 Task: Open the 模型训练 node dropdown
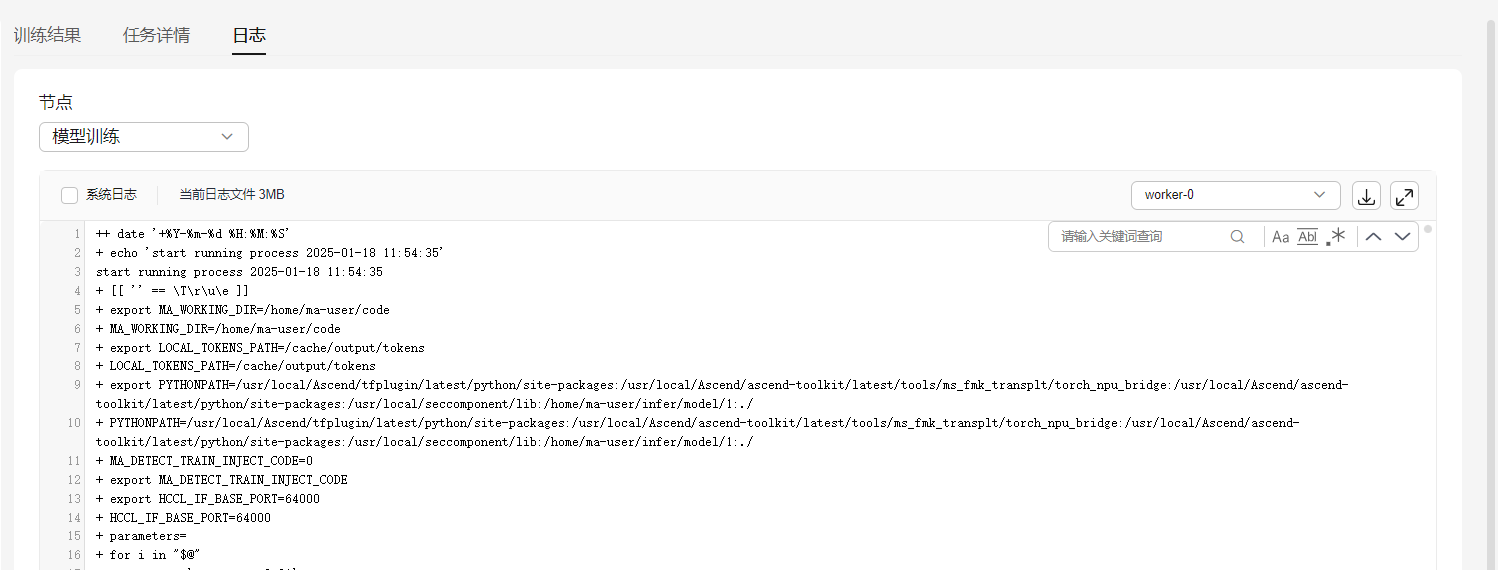tap(143, 137)
